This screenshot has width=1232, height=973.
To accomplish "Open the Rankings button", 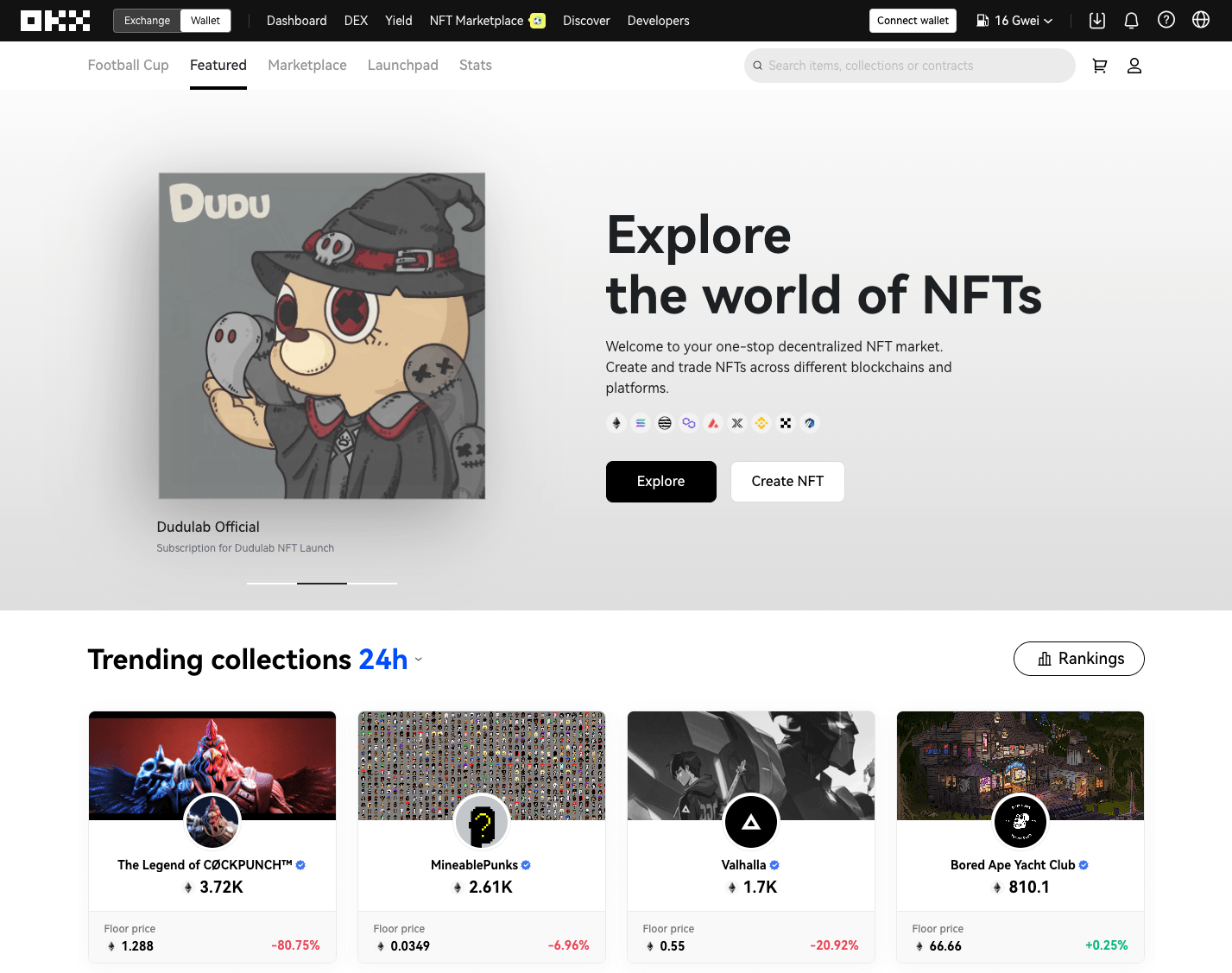I will [1079, 659].
